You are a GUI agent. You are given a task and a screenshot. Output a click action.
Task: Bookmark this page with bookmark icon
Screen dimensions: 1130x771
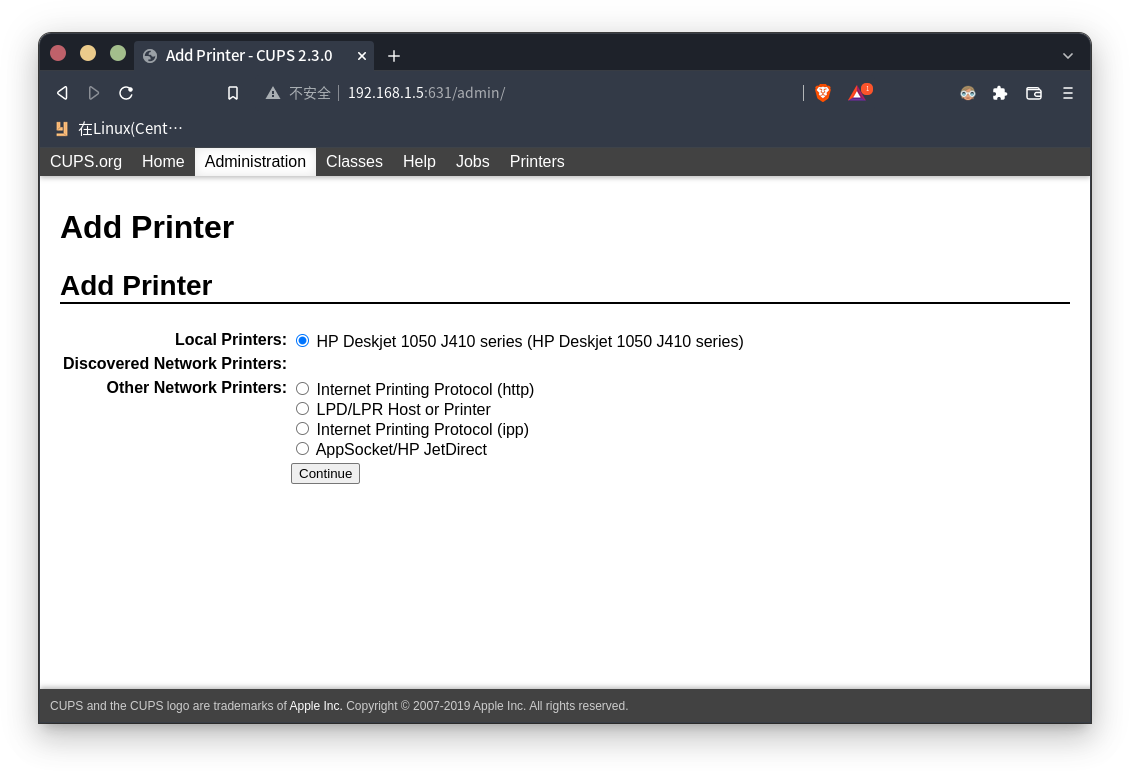pos(233,93)
